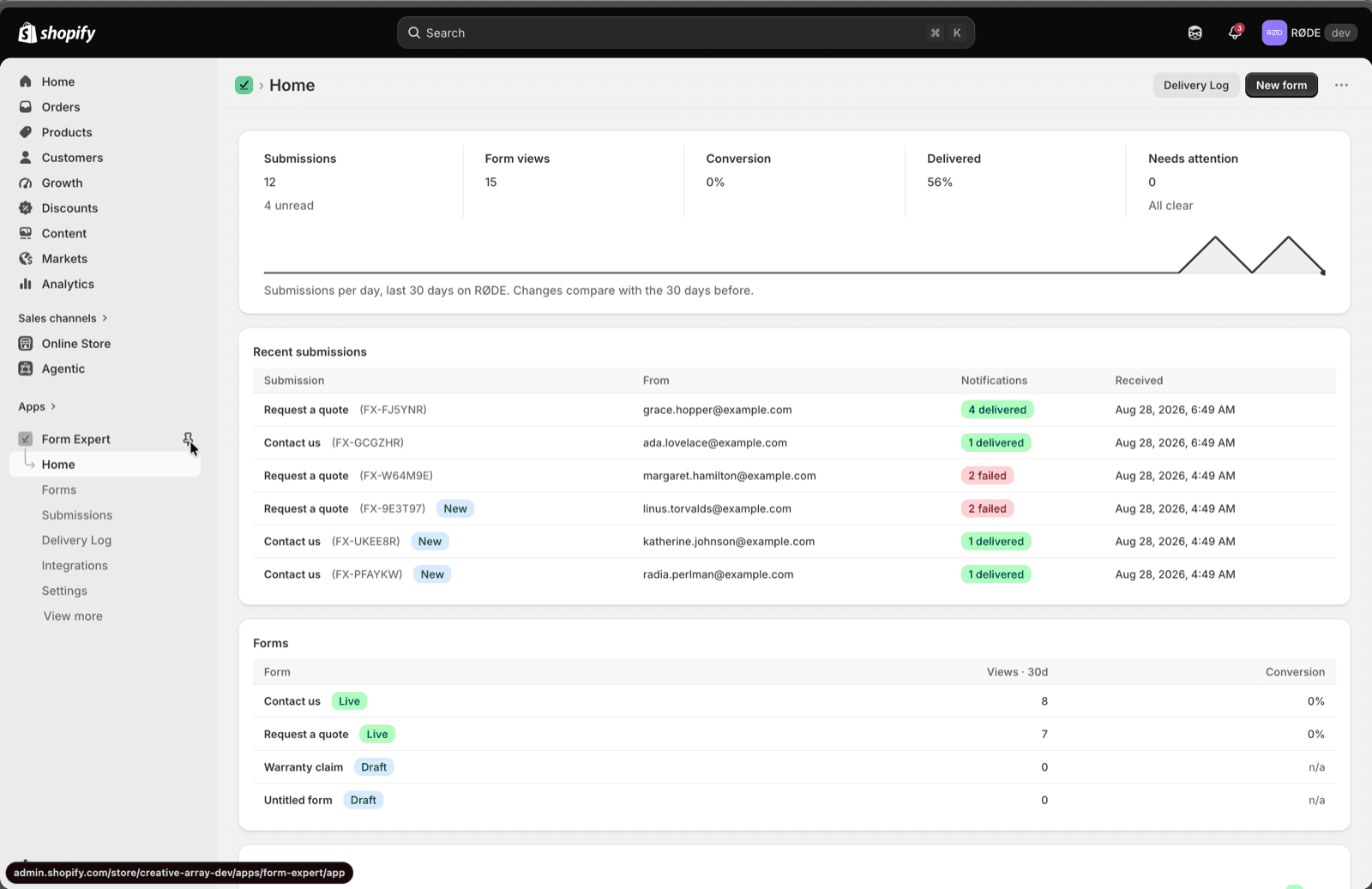1372x889 pixels.
Task: Open the three-dot more actions menu
Action: click(x=1341, y=85)
